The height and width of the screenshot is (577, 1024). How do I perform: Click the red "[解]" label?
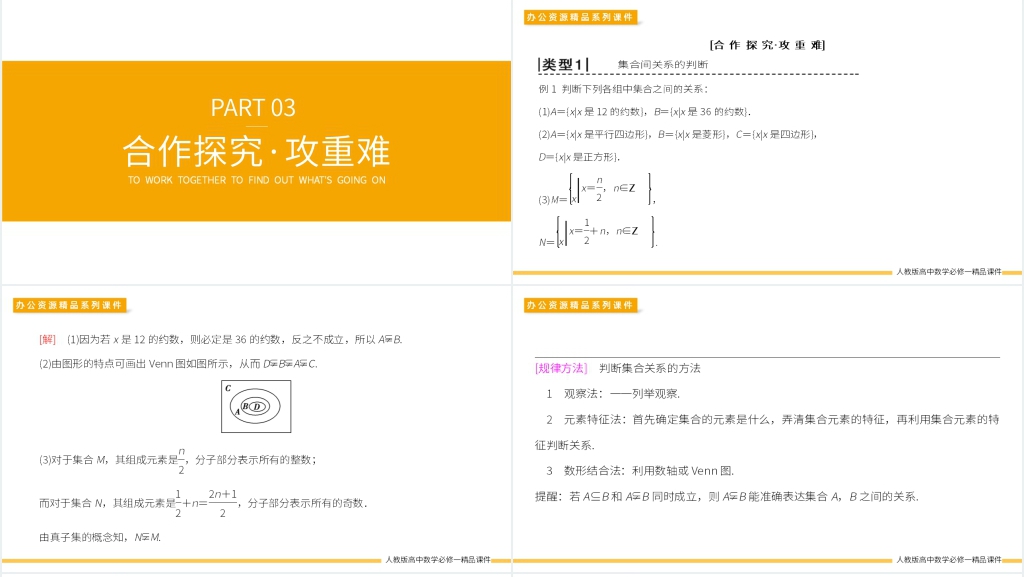[48, 339]
